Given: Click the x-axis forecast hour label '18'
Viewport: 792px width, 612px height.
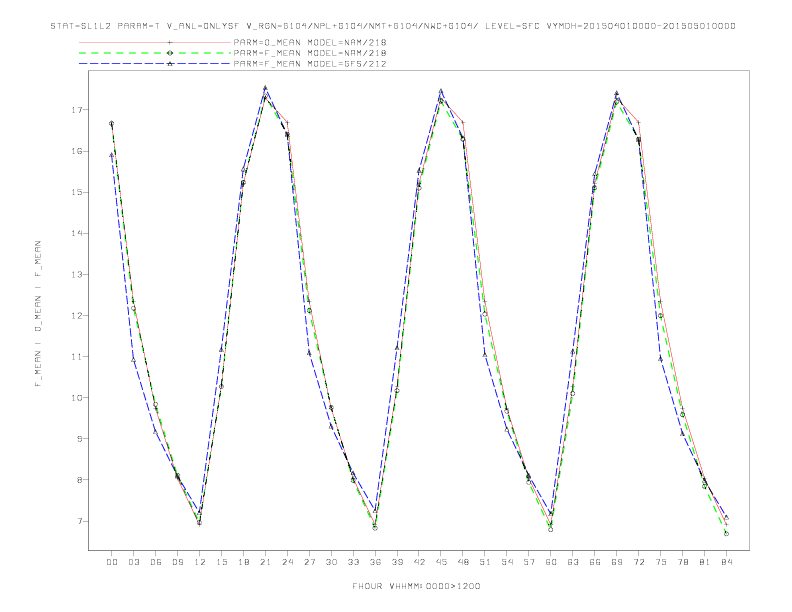Looking at the screenshot, I should pos(243,562).
